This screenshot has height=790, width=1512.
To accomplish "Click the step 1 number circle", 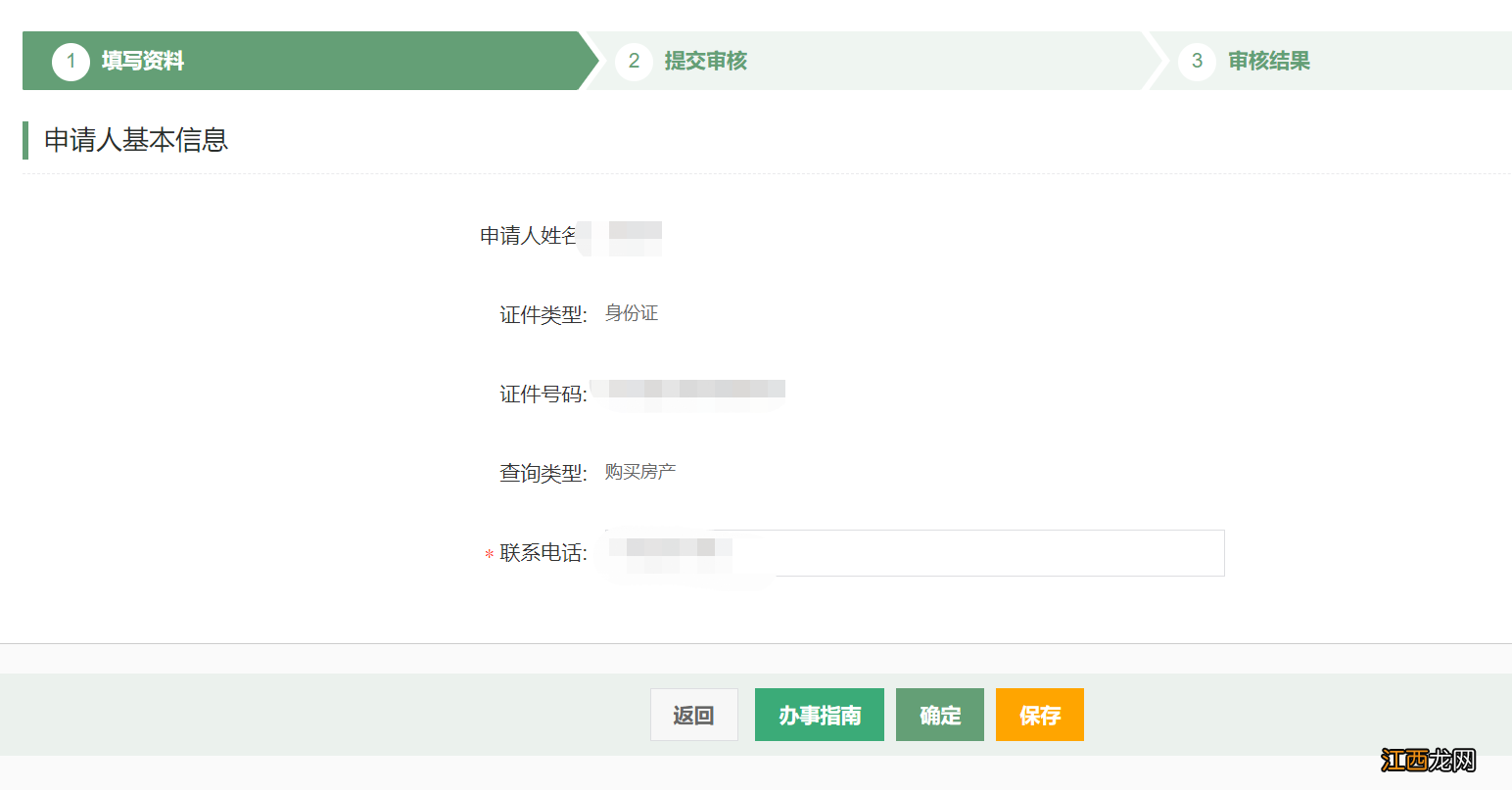I will click(x=71, y=61).
